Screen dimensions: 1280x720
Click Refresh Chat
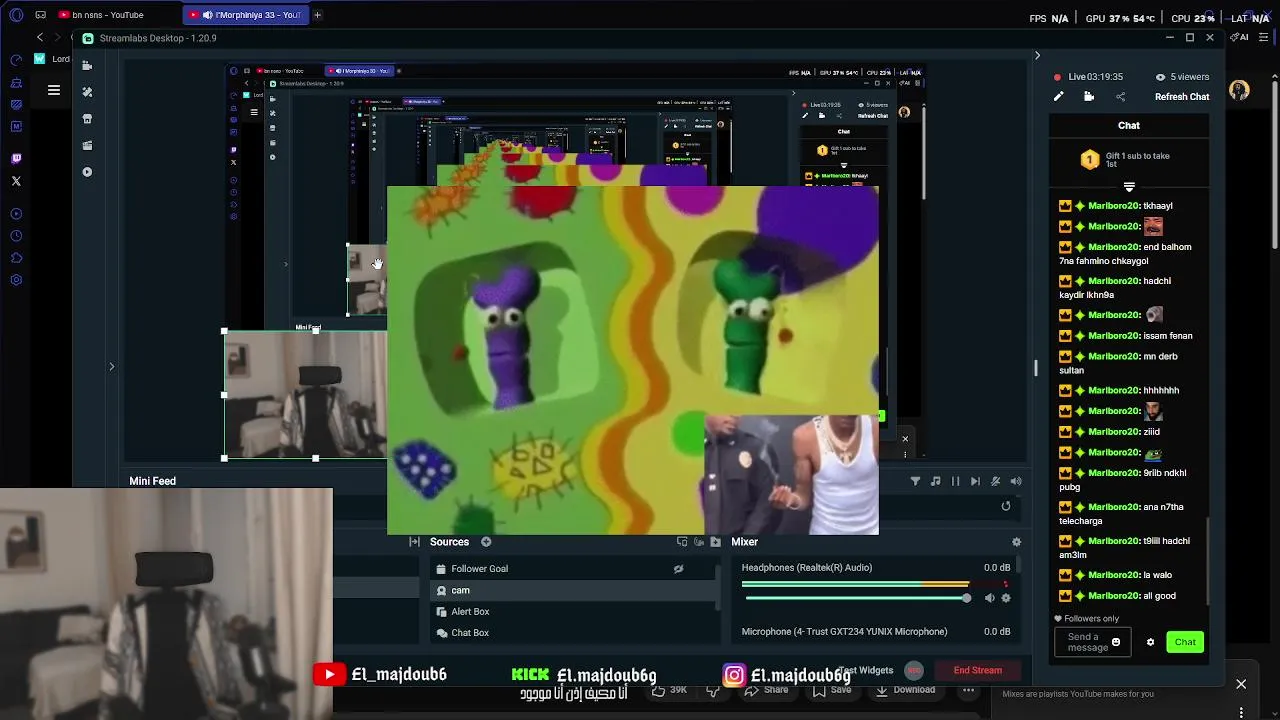pos(1182,97)
